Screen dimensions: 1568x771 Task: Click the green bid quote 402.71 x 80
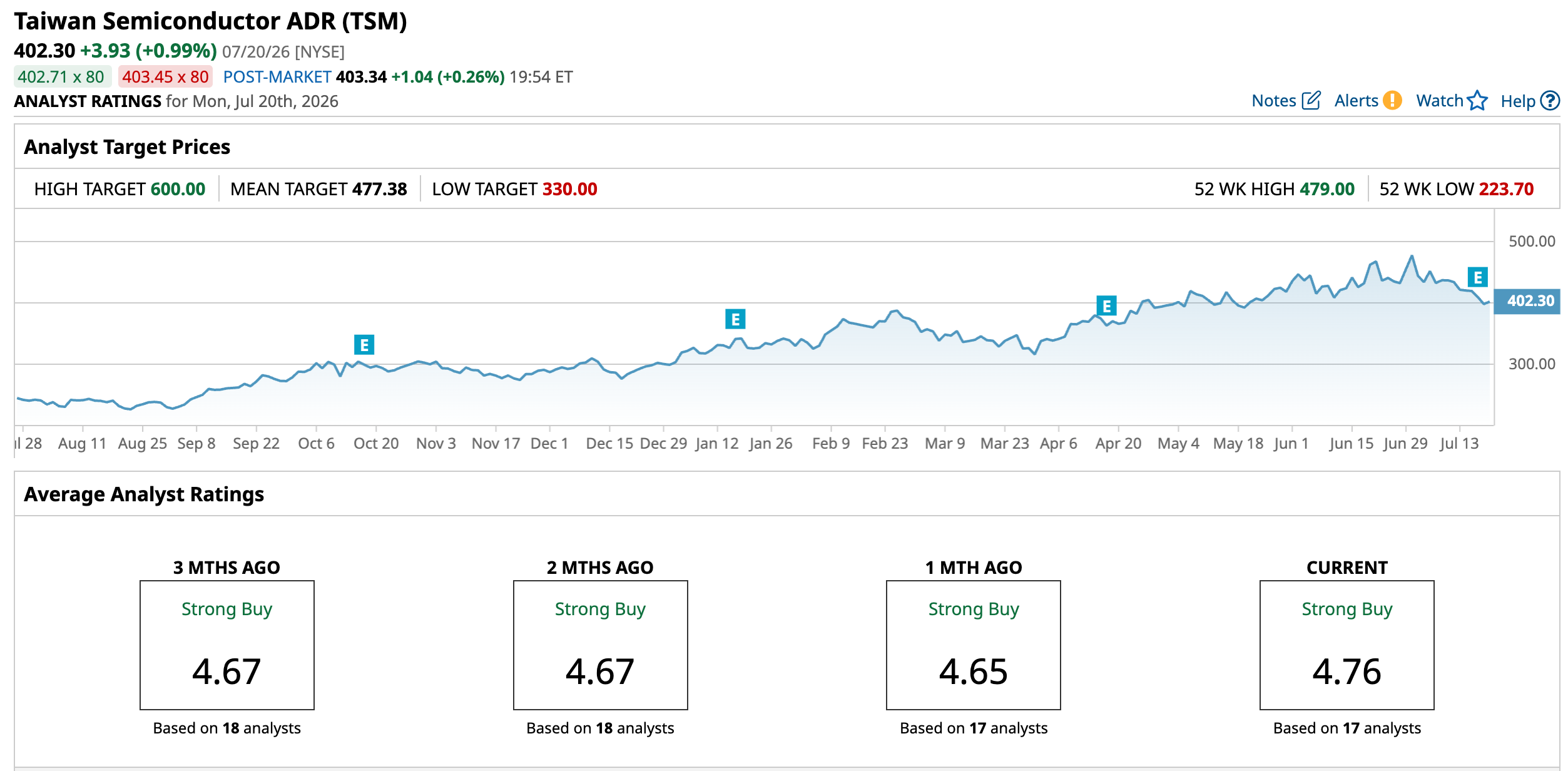(62, 77)
